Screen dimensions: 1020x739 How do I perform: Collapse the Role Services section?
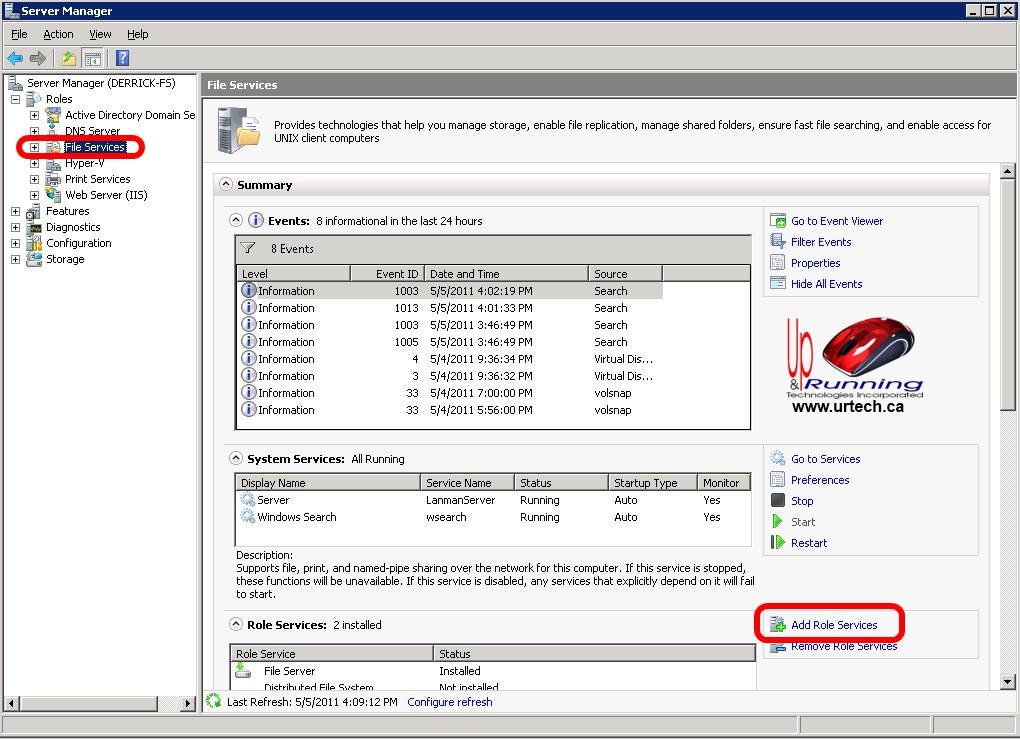pos(236,625)
